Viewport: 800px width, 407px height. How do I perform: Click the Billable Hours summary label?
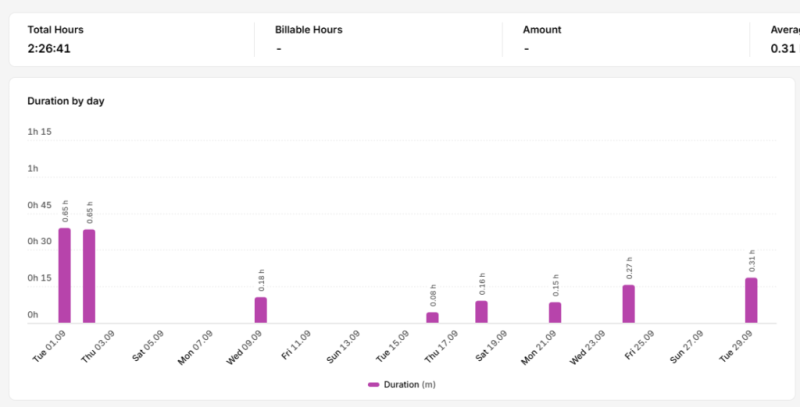tap(309, 30)
